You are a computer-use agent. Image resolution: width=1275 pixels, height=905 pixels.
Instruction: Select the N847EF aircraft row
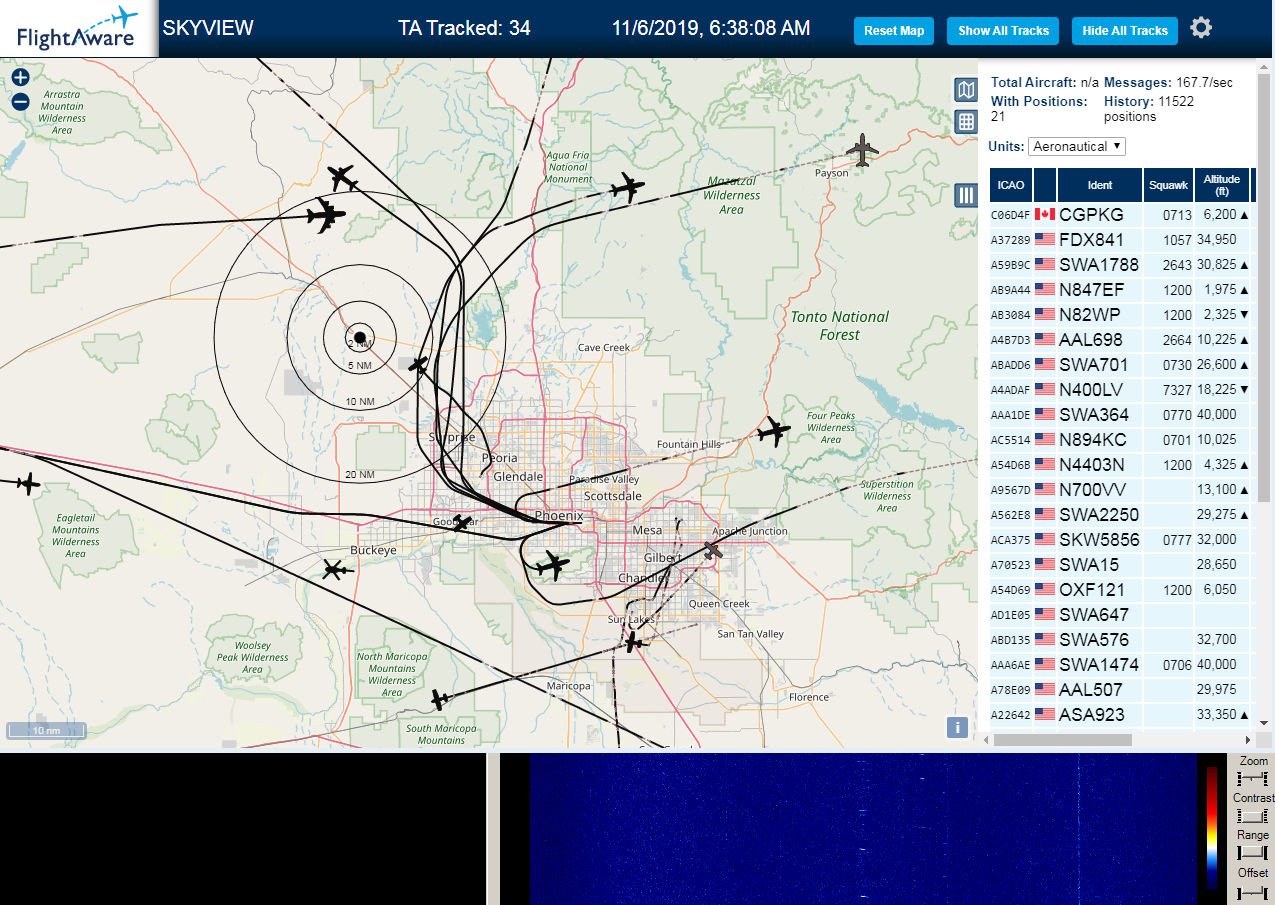(x=1120, y=289)
